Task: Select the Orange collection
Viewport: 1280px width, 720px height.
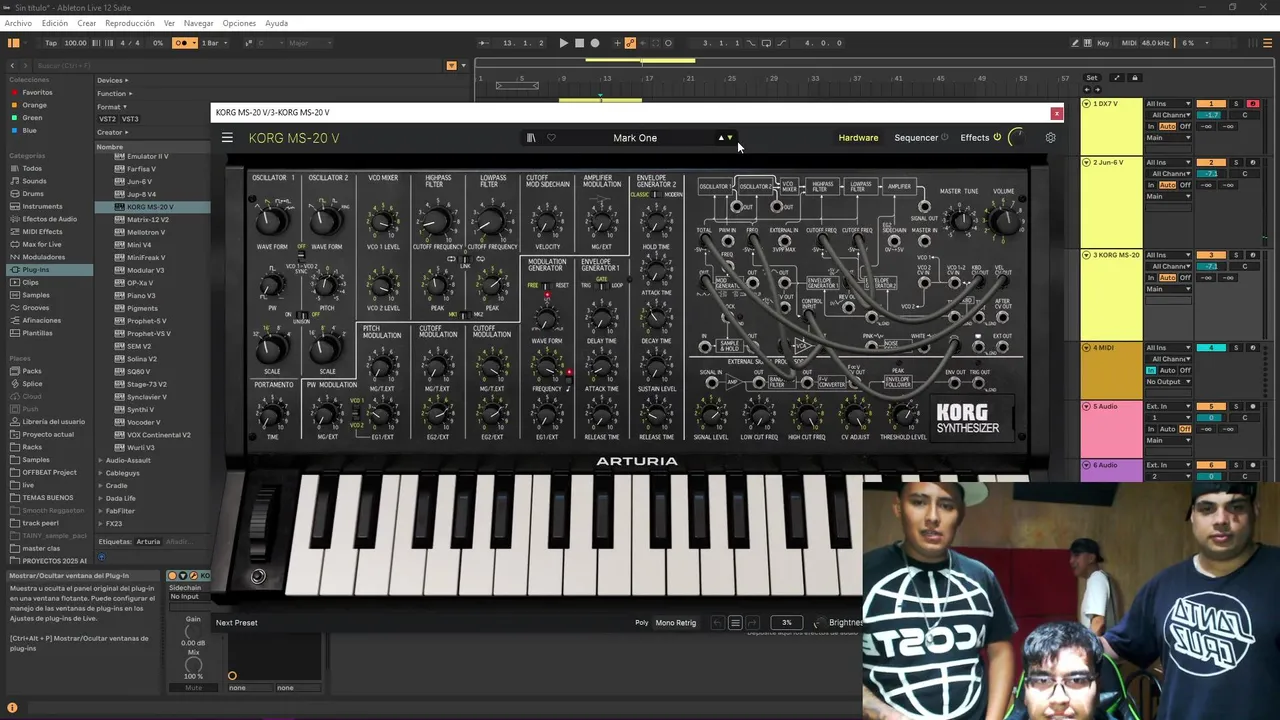Action: point(34,105)
